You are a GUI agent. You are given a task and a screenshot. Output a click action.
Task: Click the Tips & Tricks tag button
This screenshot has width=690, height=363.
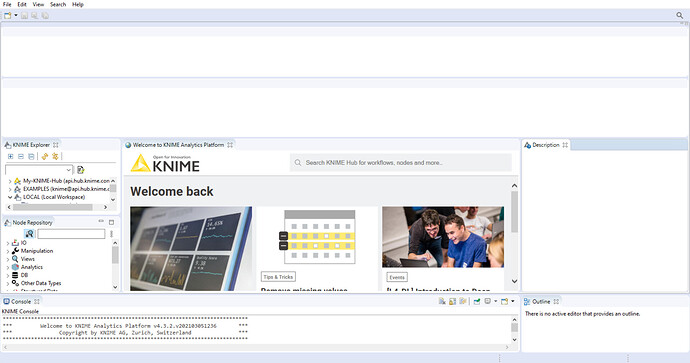click(279, 277)
